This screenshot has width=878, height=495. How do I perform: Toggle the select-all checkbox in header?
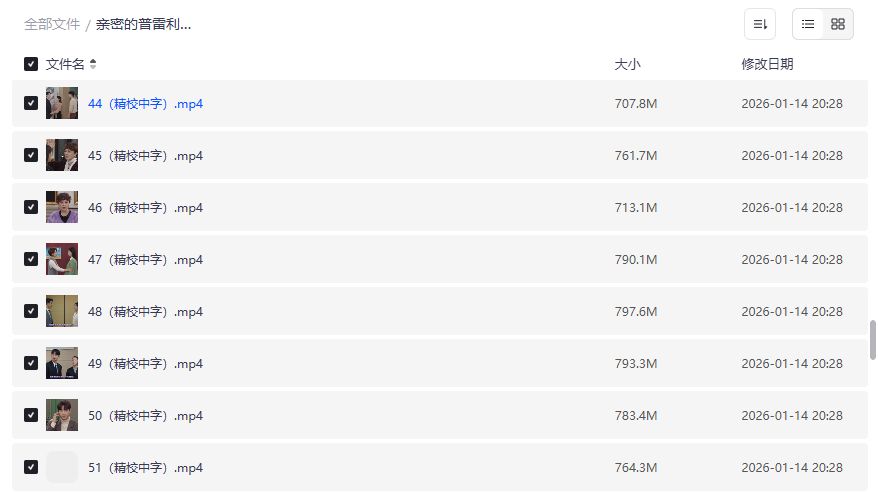click(x=31, y=64)
